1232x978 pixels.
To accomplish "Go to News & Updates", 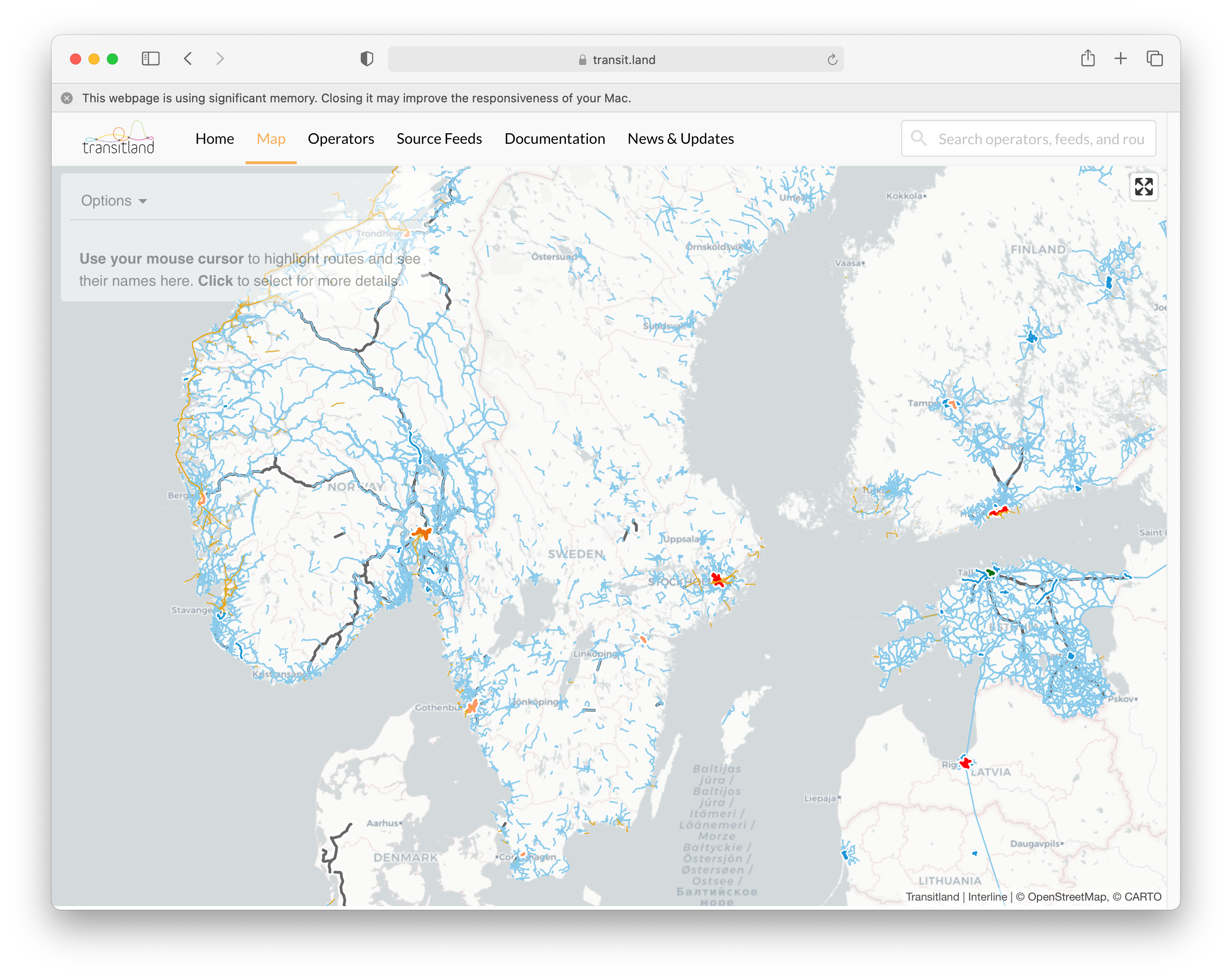I will click(x=680, y=139).
